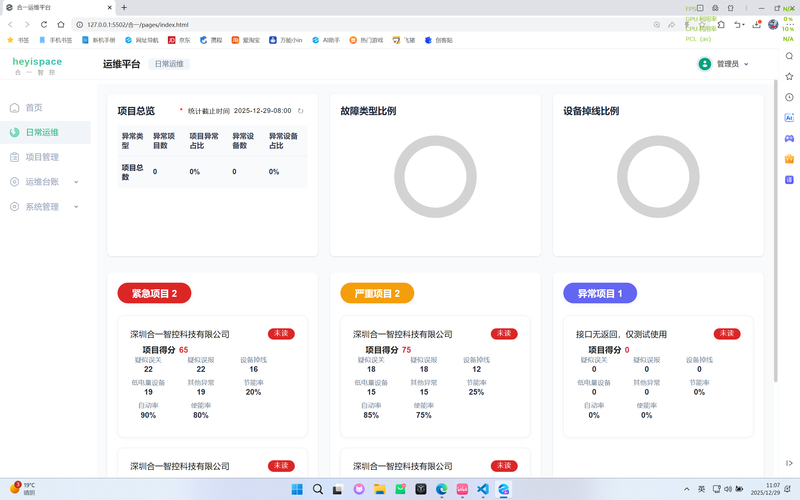This screenshot has height=500, width=800.
Task: Click the heyispace logo
Action: pos(37,65)
